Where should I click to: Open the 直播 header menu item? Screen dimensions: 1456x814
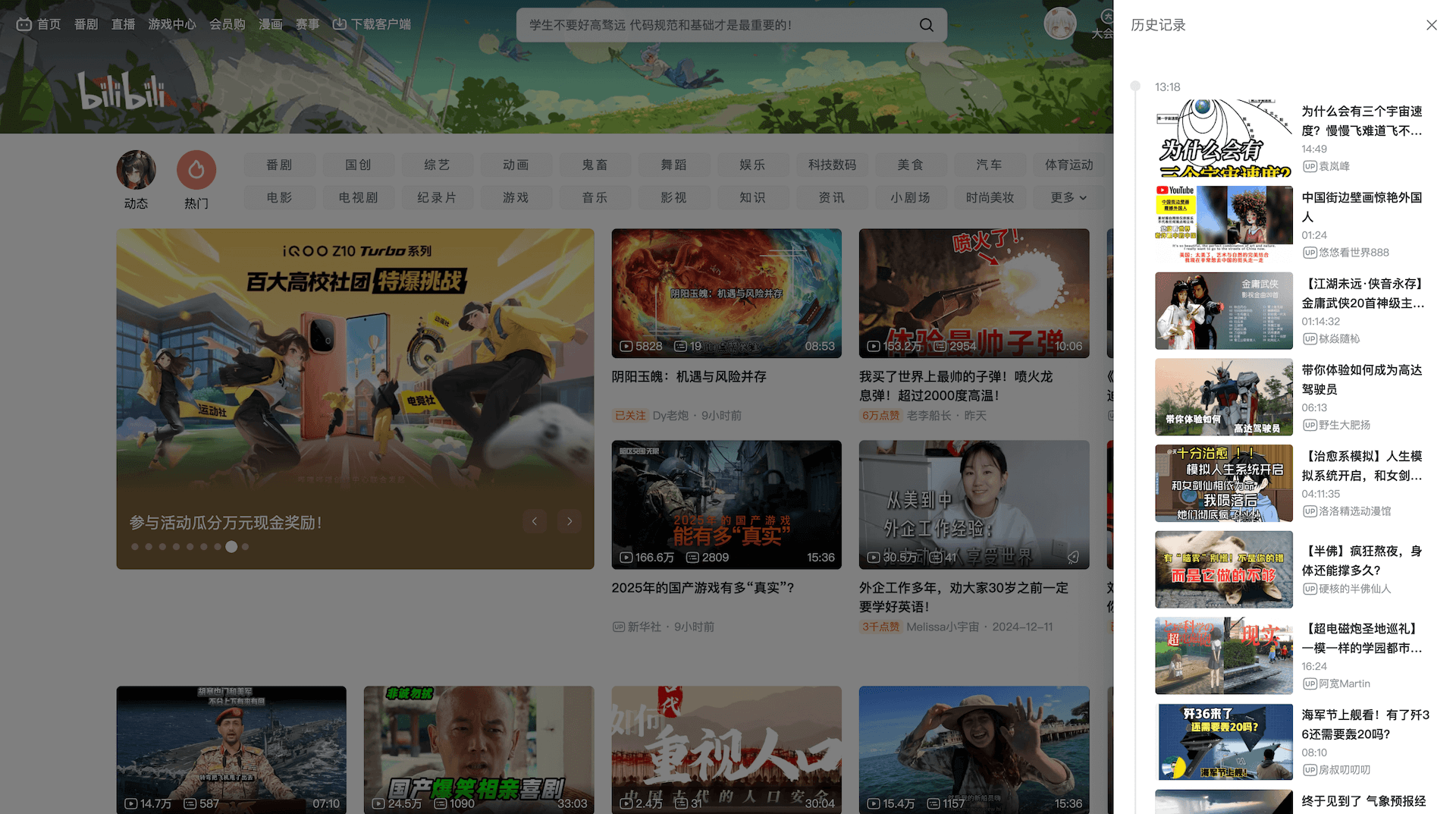(123, 24)
